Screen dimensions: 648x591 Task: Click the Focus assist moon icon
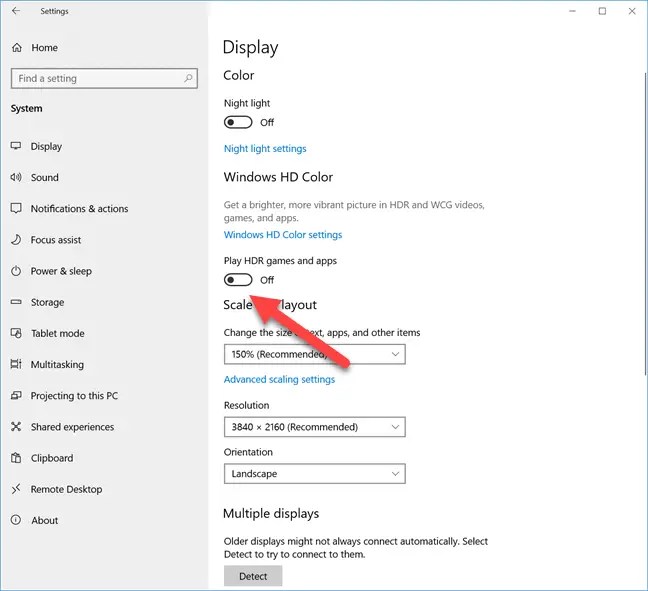click(x=16, y=240)
